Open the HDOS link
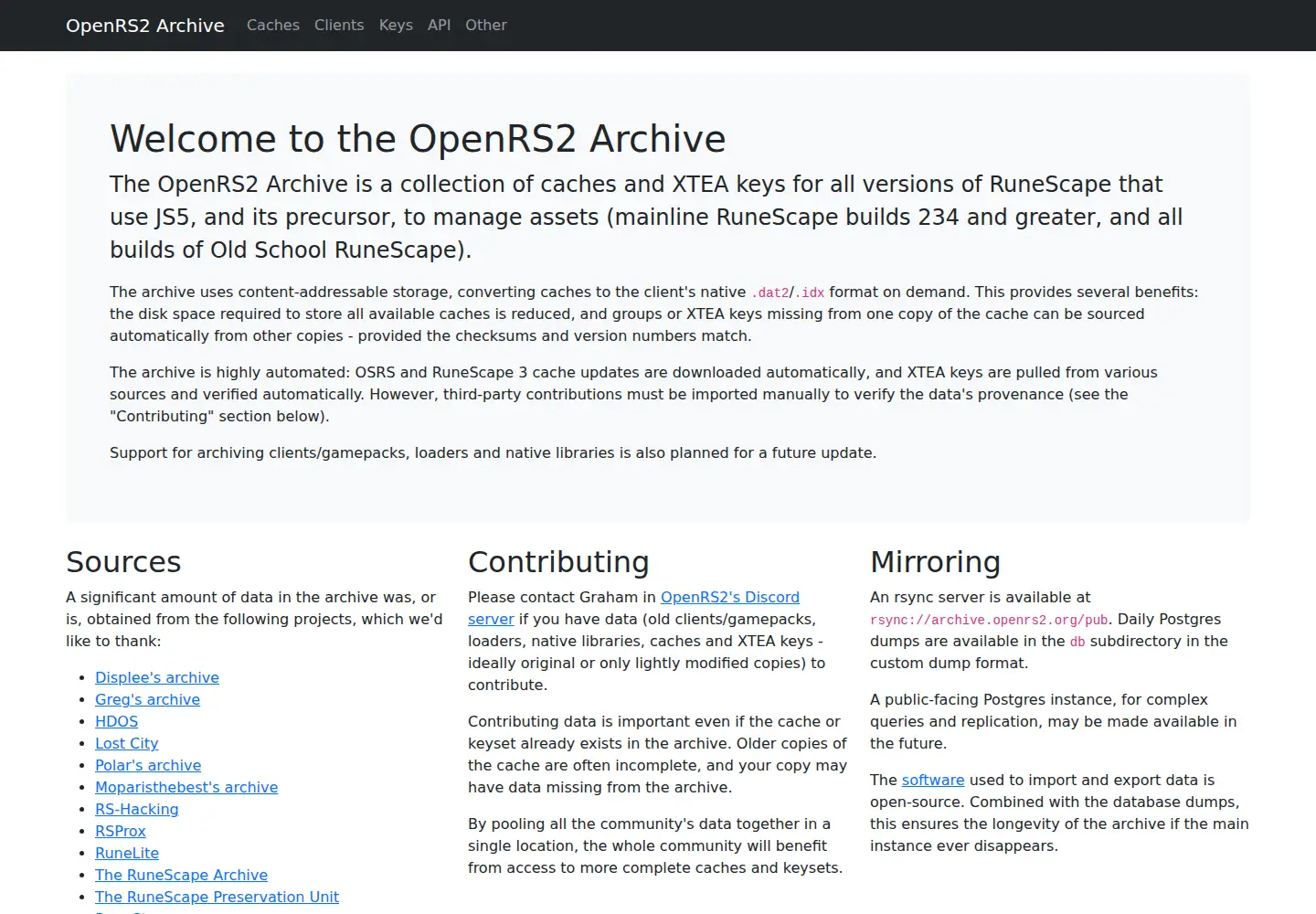Image resolution: width=1316 pixels, height=914 pixels. point(116,721)
